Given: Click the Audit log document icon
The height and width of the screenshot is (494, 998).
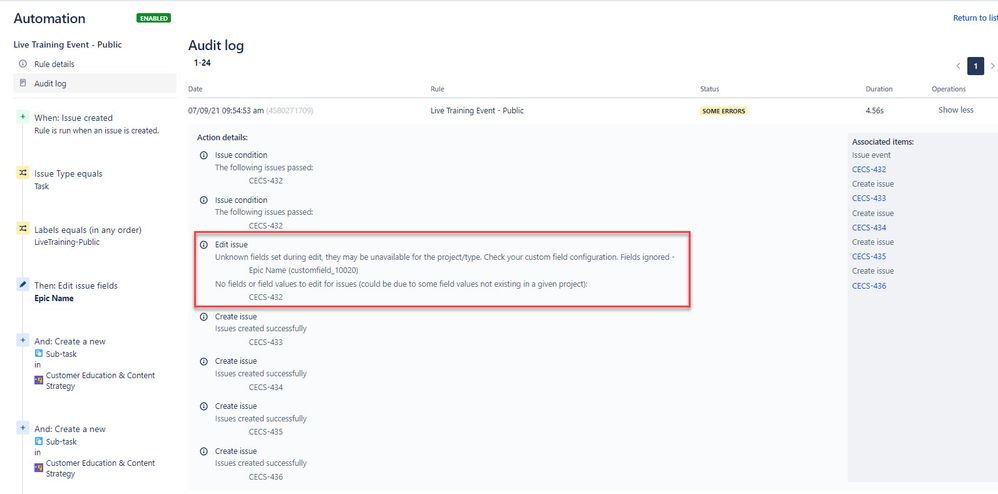Looking at the screenshot, I should 23,83.
